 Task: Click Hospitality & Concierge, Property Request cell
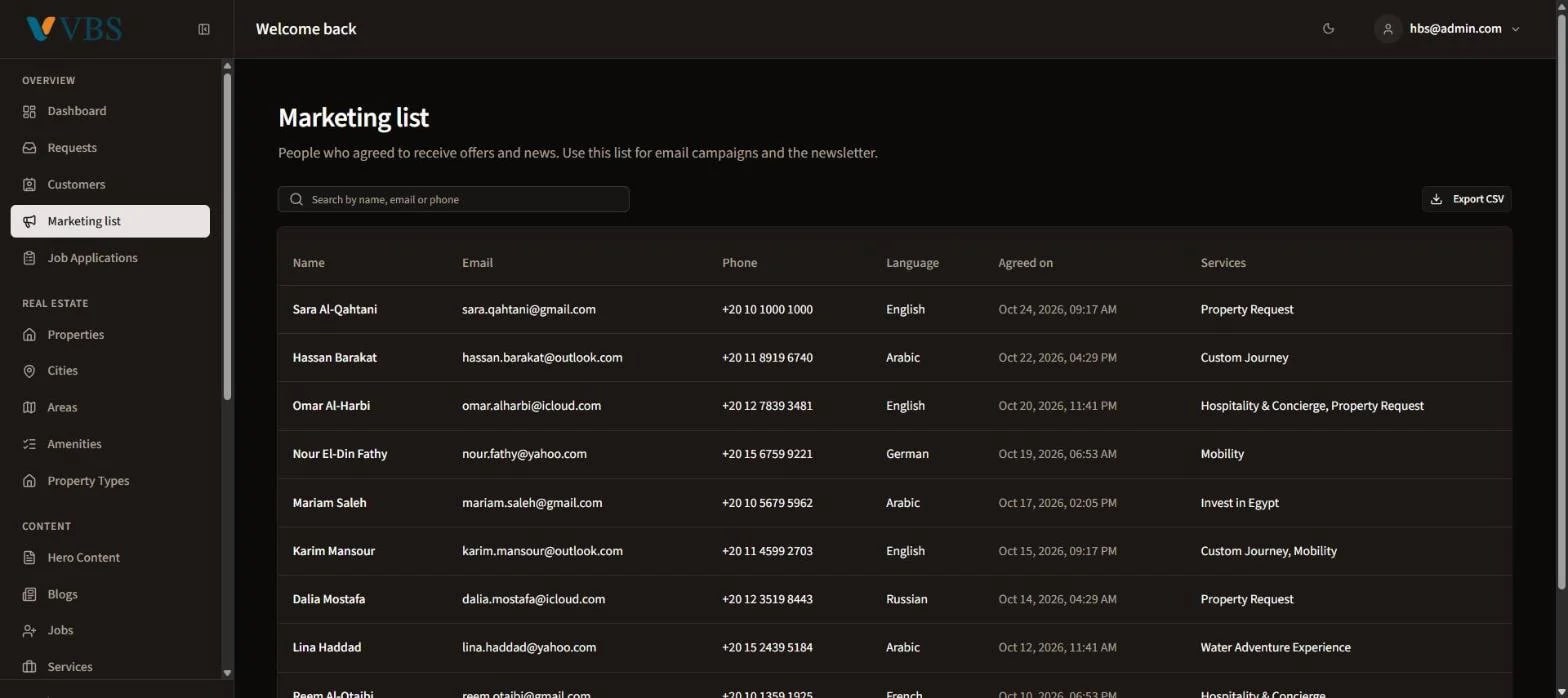coord(1312,406)
